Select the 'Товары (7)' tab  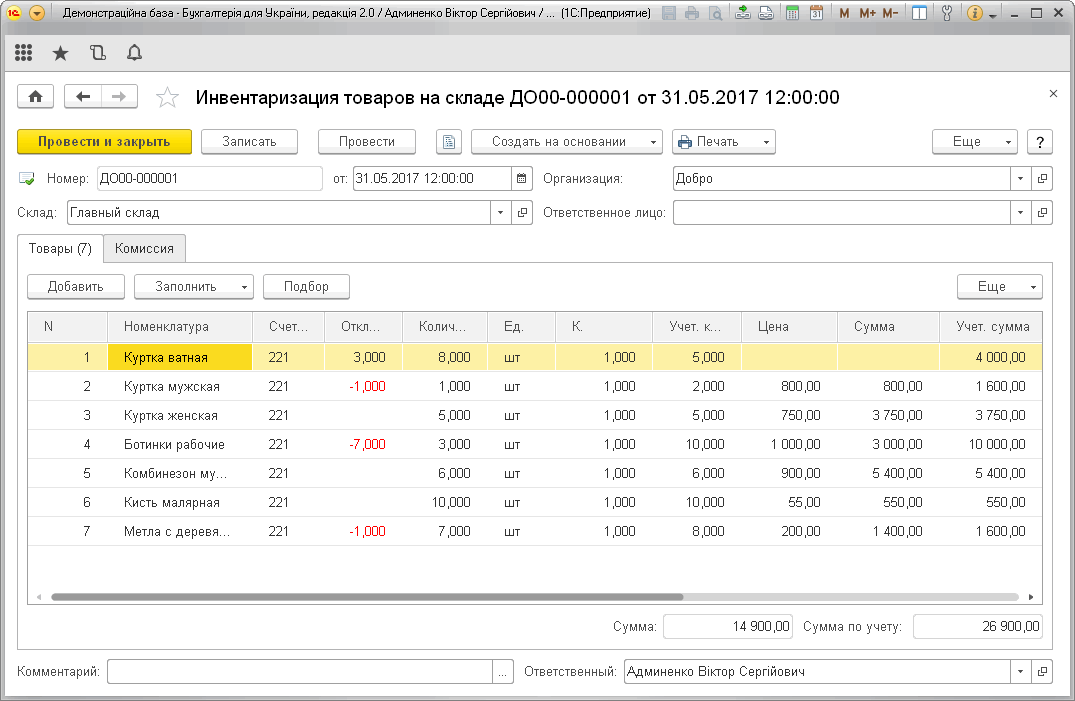coord(60,249)
